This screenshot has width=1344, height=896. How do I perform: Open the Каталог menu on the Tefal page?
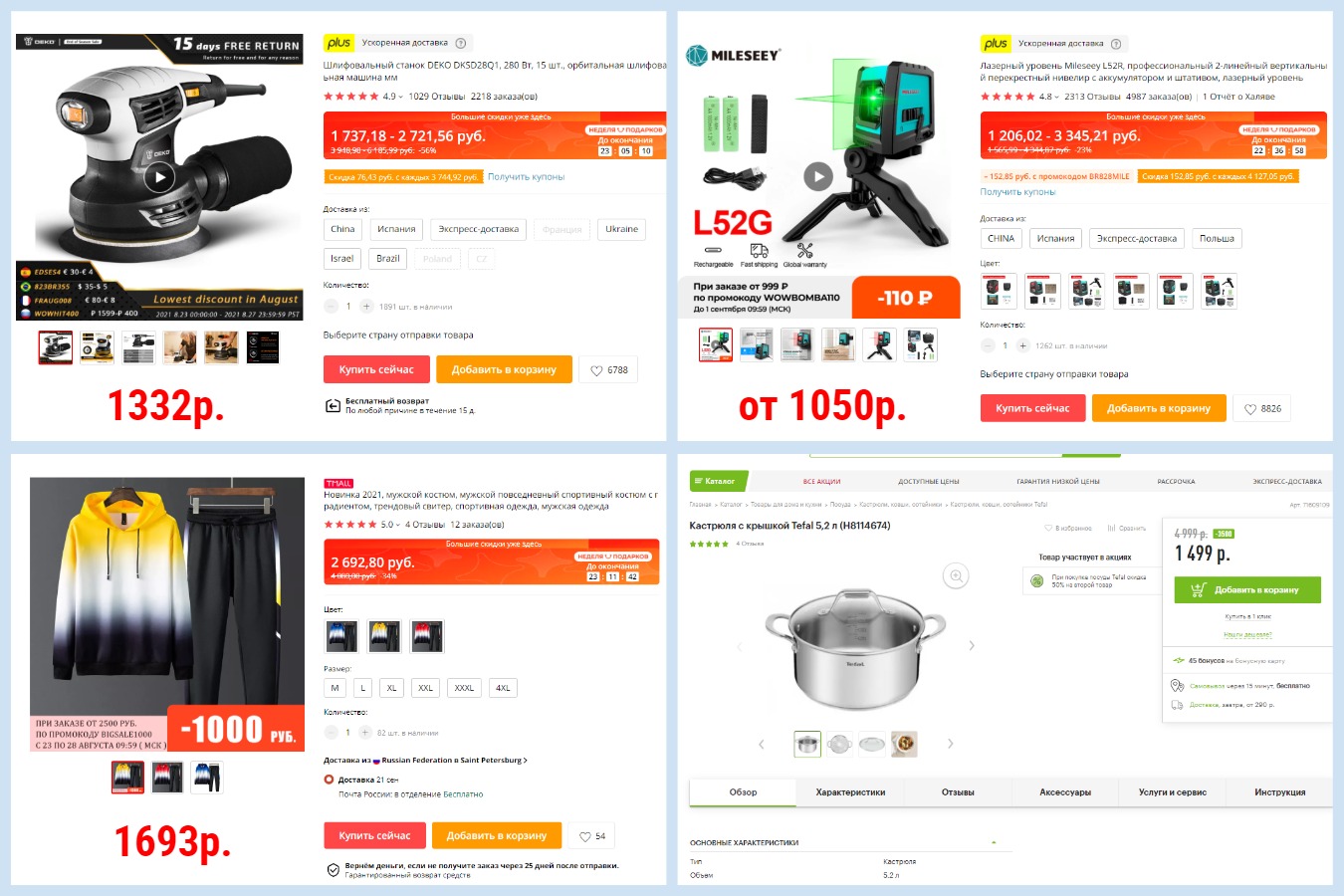click(x=713, y=481)
